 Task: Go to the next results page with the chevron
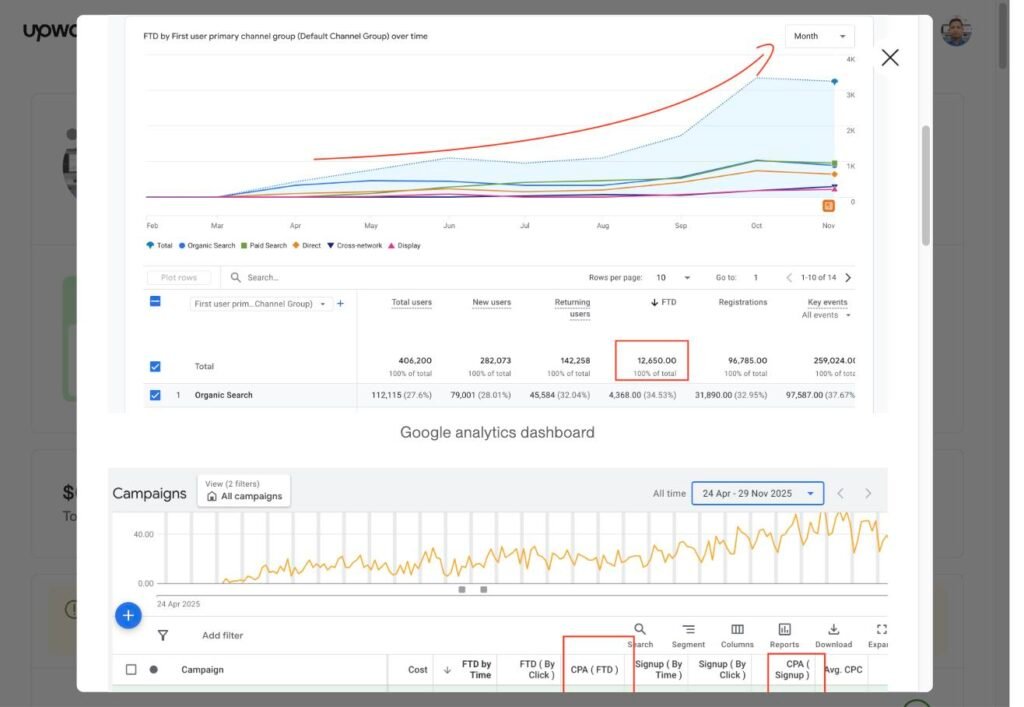click(847, 277)
